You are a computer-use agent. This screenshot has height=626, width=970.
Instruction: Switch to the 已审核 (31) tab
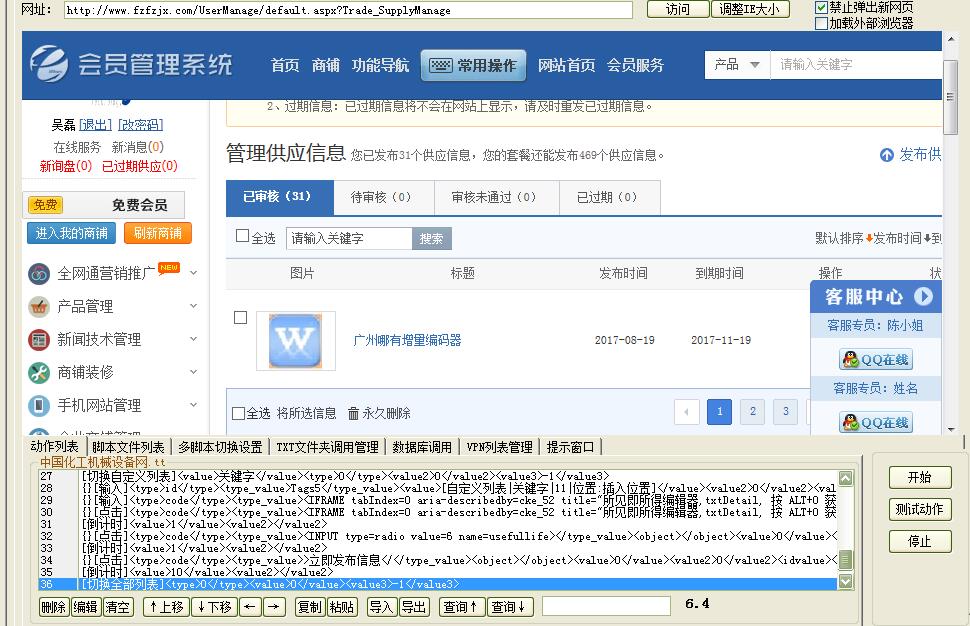pos(280,197)
